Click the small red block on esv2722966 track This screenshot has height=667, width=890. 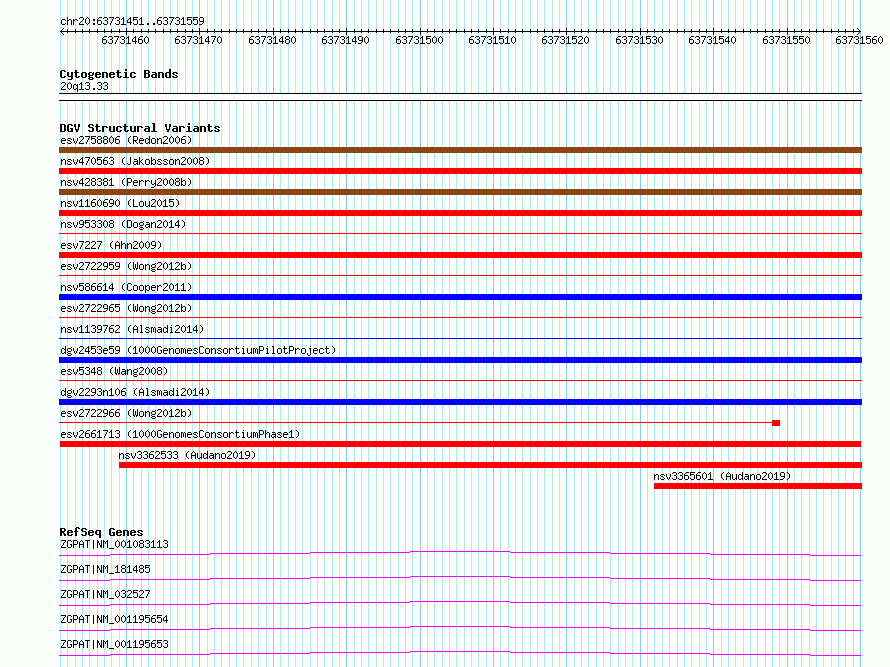pos(776,423)
